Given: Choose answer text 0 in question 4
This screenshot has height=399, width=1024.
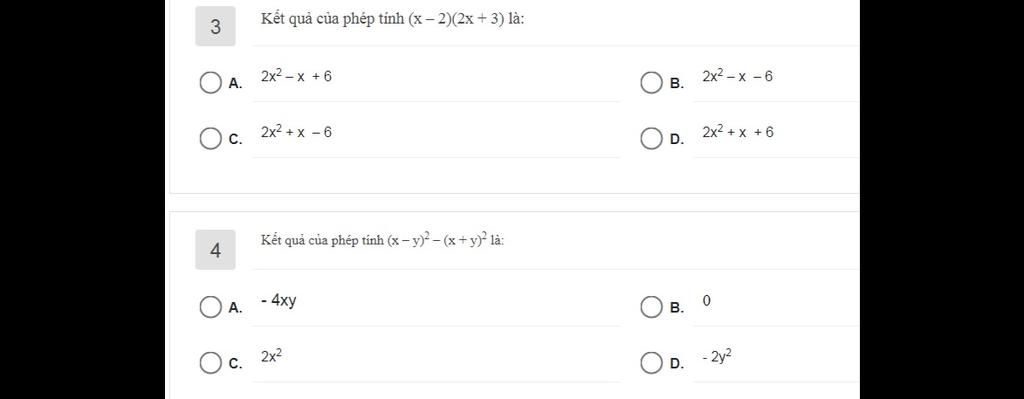Looking at the screenshot, I should point(707,300).
